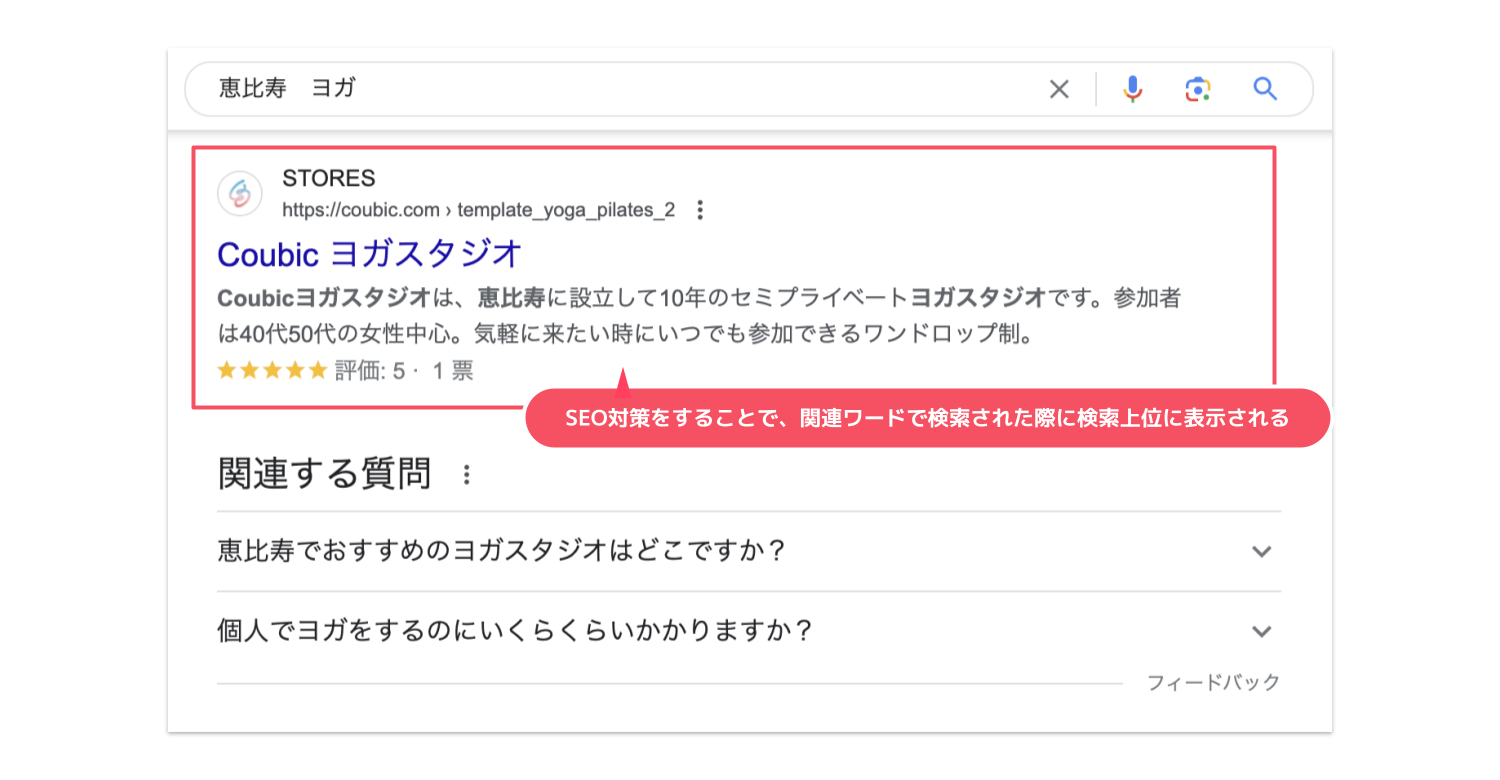The image size is (1500, 780).
Task: Click the chevron on the 恵比寿でおすすめ question row
Action: 1262,551
